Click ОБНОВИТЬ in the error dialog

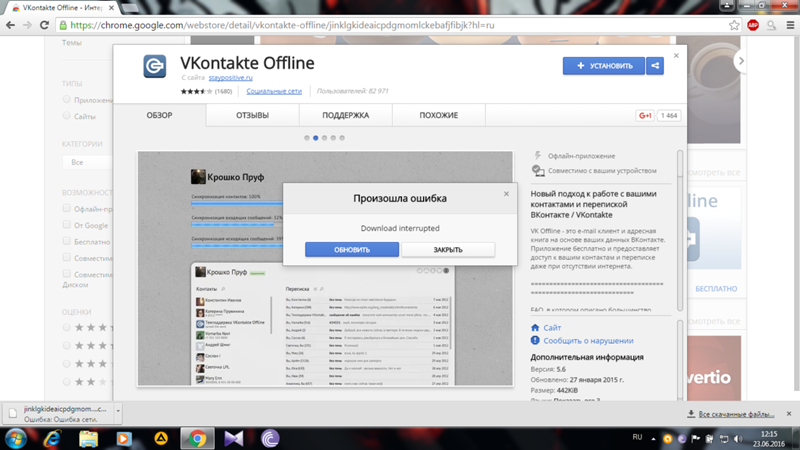[x=352, y=249]
